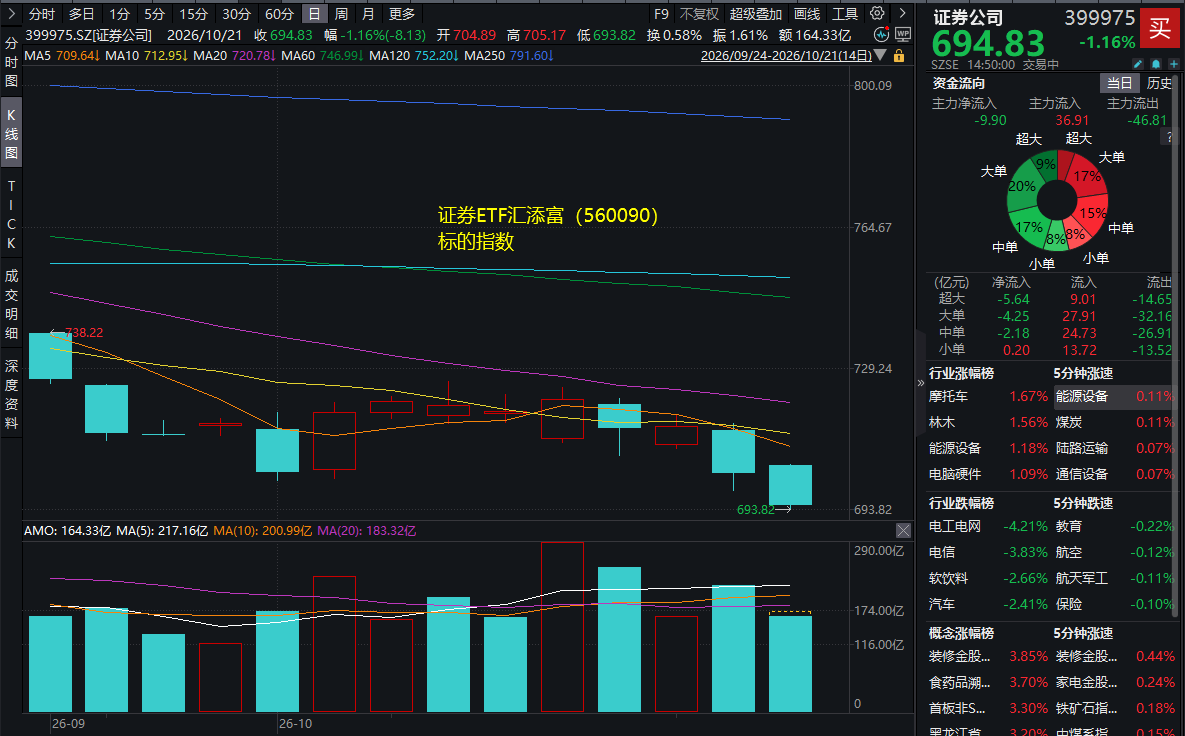Select the 月 monthly K-line tab
Screen dimensions: 1185x736
368,14
